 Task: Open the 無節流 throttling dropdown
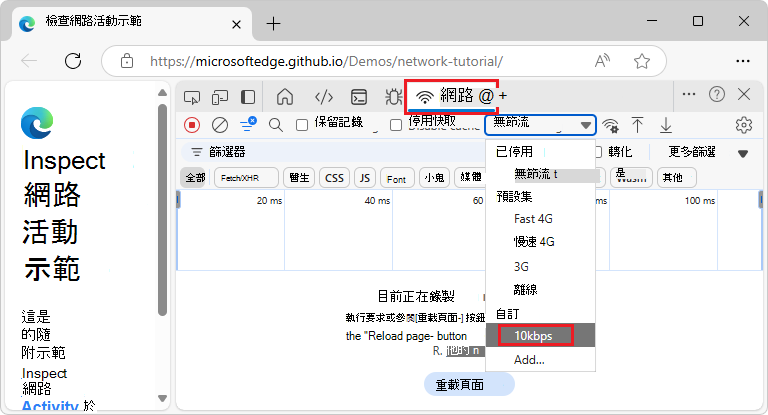(x=540, y=125)
